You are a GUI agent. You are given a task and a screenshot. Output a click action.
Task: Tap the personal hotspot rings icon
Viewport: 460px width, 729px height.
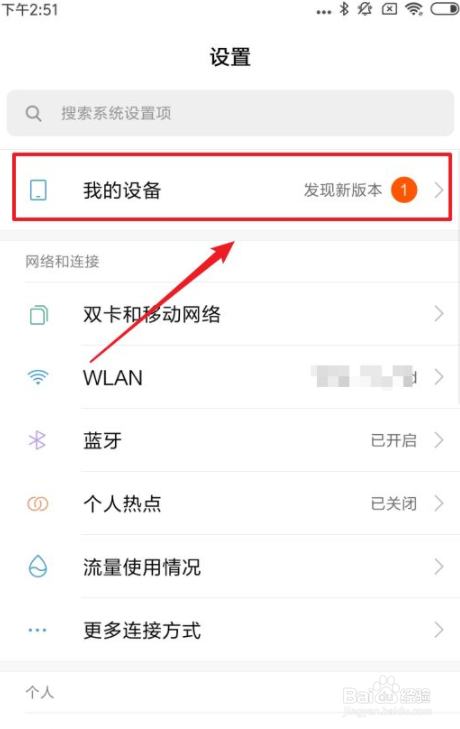38,504
